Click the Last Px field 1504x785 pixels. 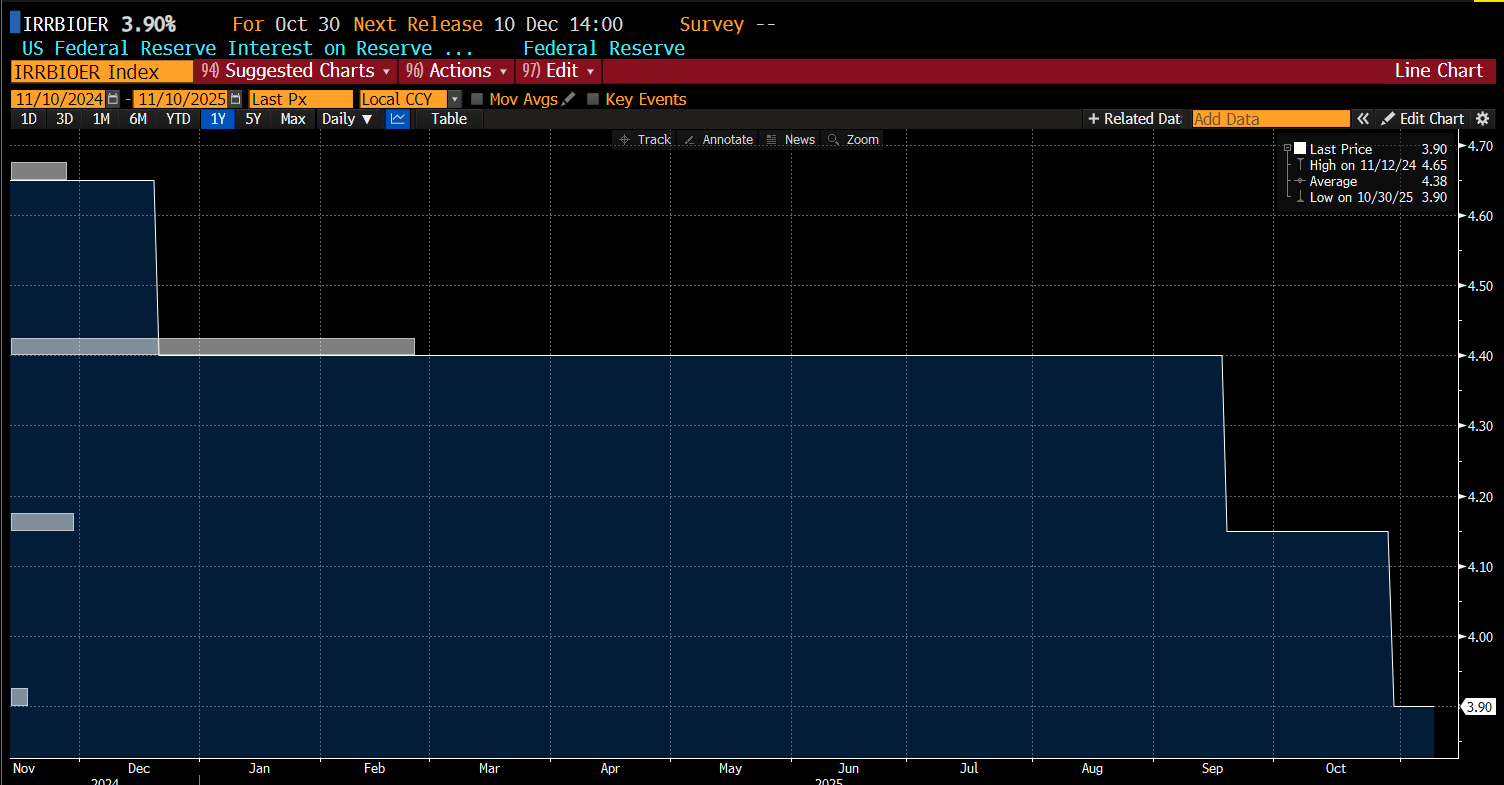click(300, 99)
